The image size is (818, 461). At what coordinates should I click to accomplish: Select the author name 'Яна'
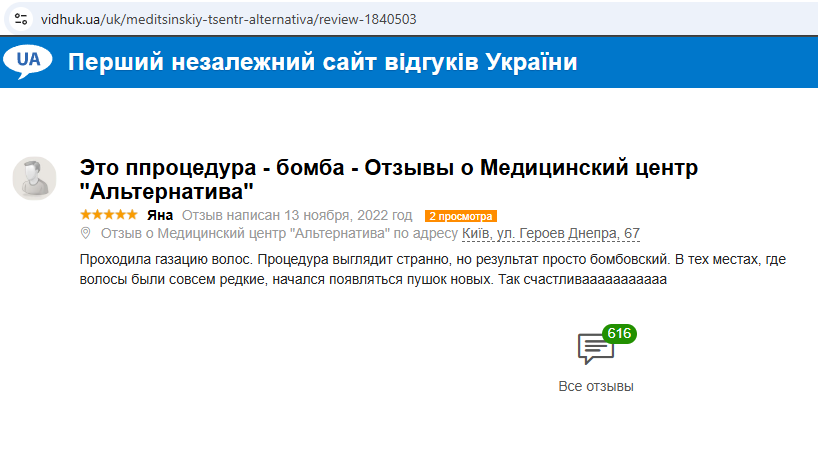coord(160,215)
